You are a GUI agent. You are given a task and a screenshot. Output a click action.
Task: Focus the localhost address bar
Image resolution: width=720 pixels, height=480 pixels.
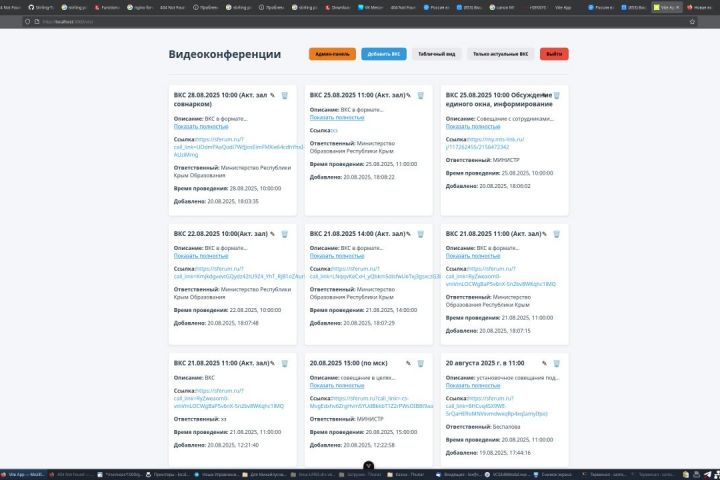tap(358, 22)
